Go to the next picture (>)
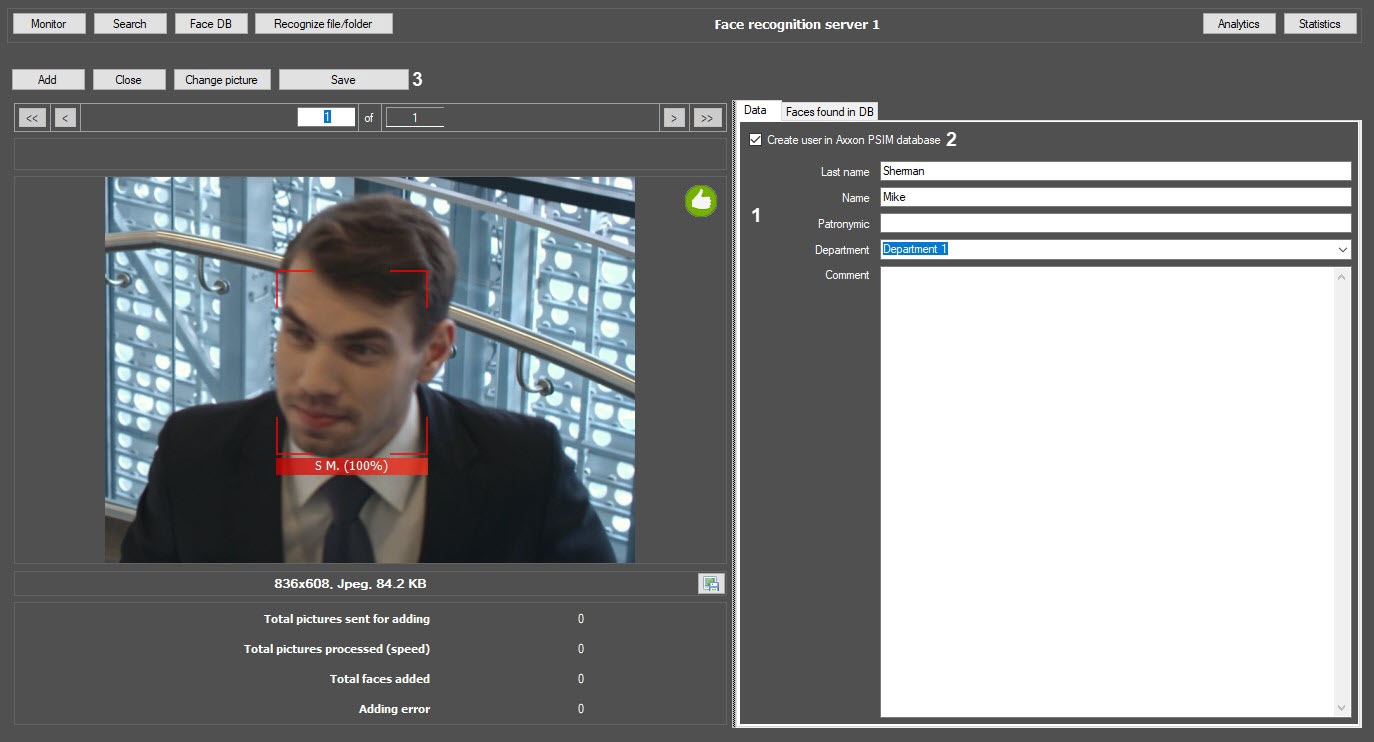 click(674, 118)
